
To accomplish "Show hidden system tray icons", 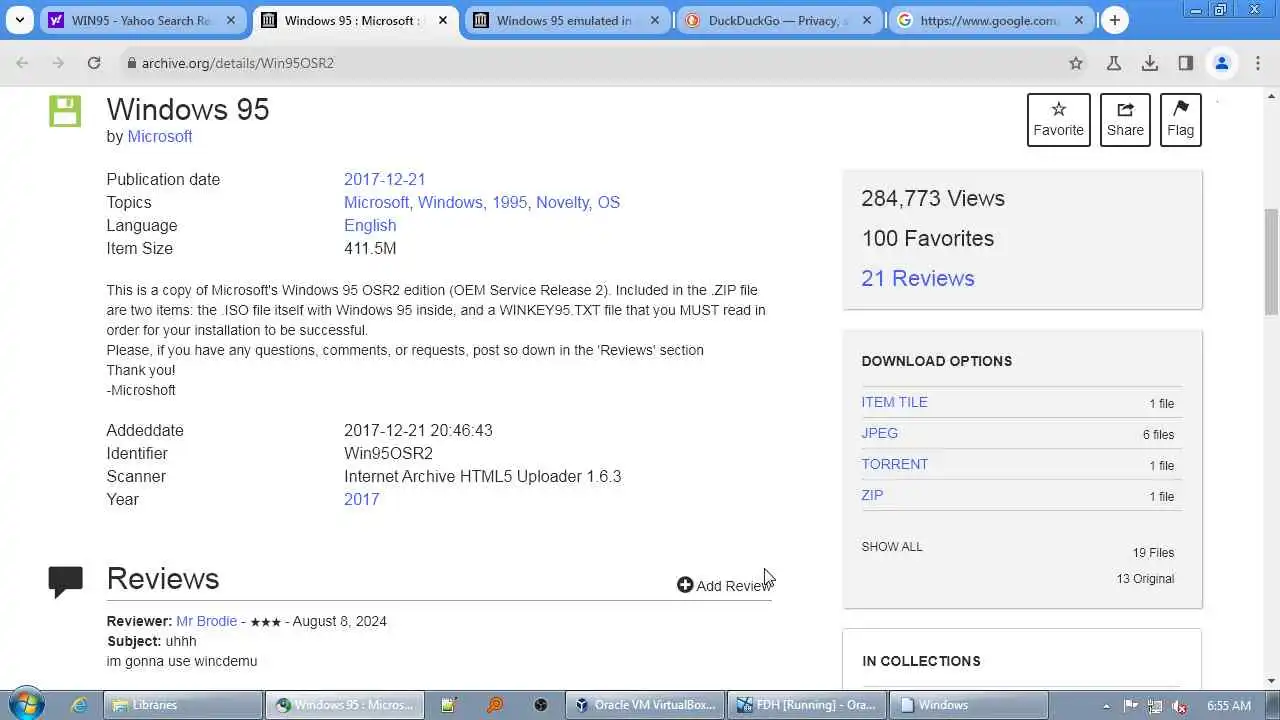I will (x=1106, y=705).
